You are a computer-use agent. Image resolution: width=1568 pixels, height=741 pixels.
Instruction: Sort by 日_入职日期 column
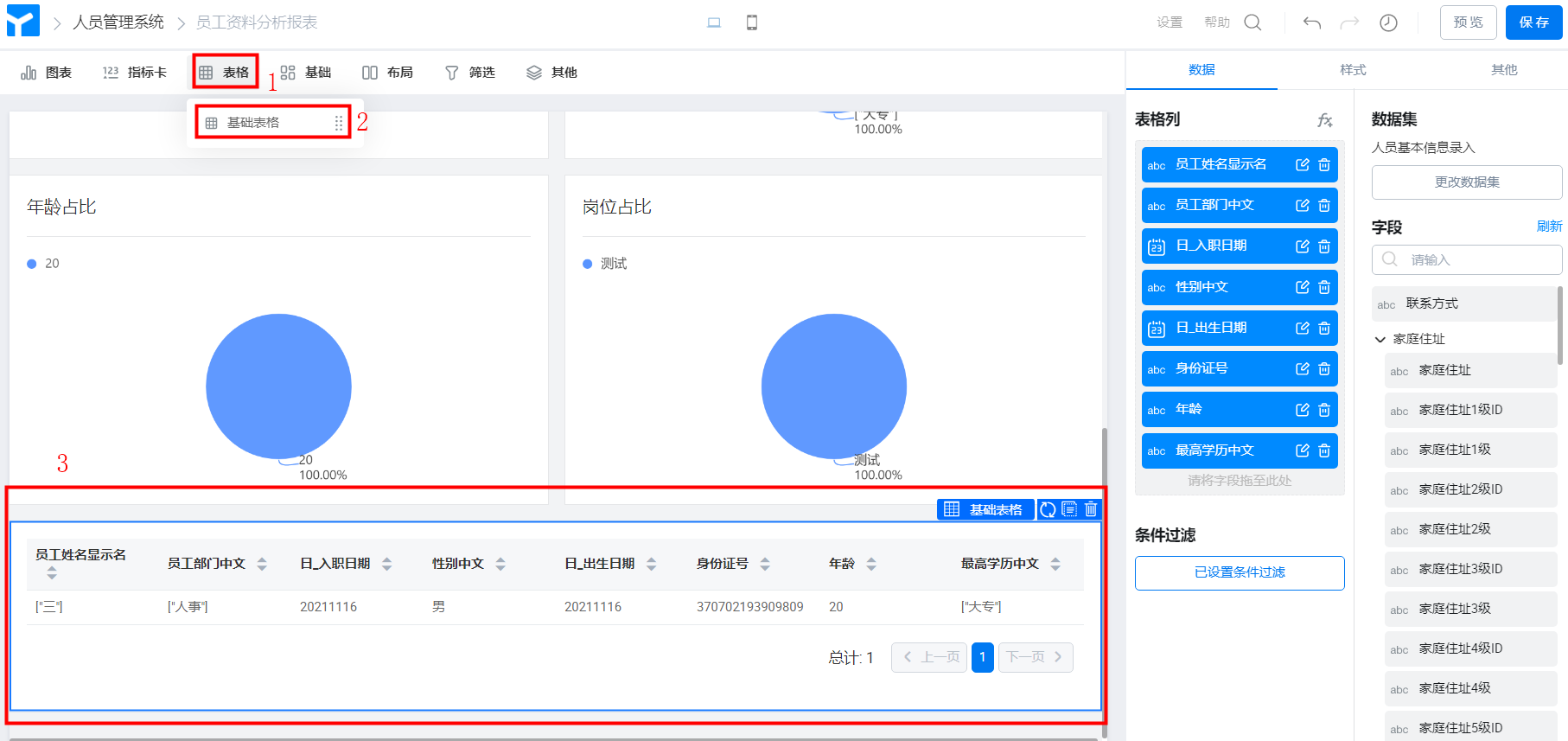coord(386,564)
